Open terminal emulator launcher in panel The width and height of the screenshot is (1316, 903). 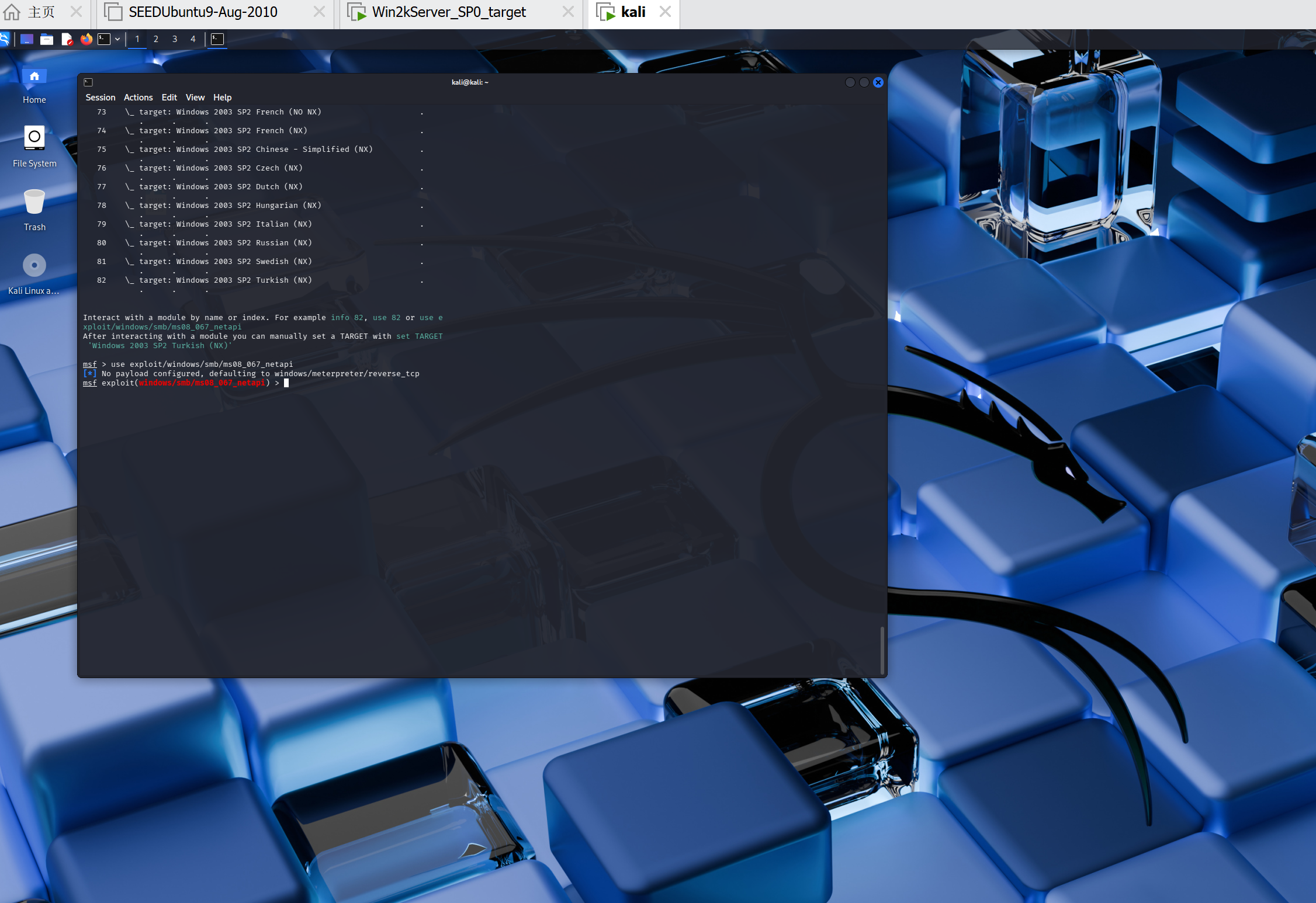point(104,39)
